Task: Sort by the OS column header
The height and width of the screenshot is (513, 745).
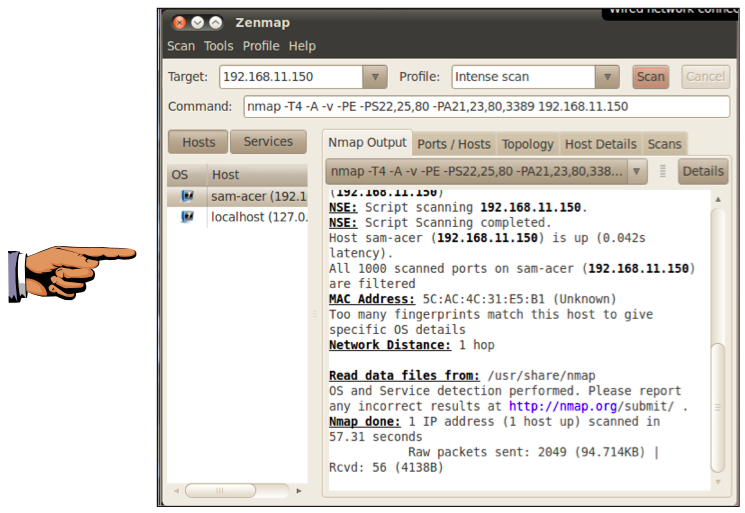Action: pyautogui.click(x=187, y=175)
